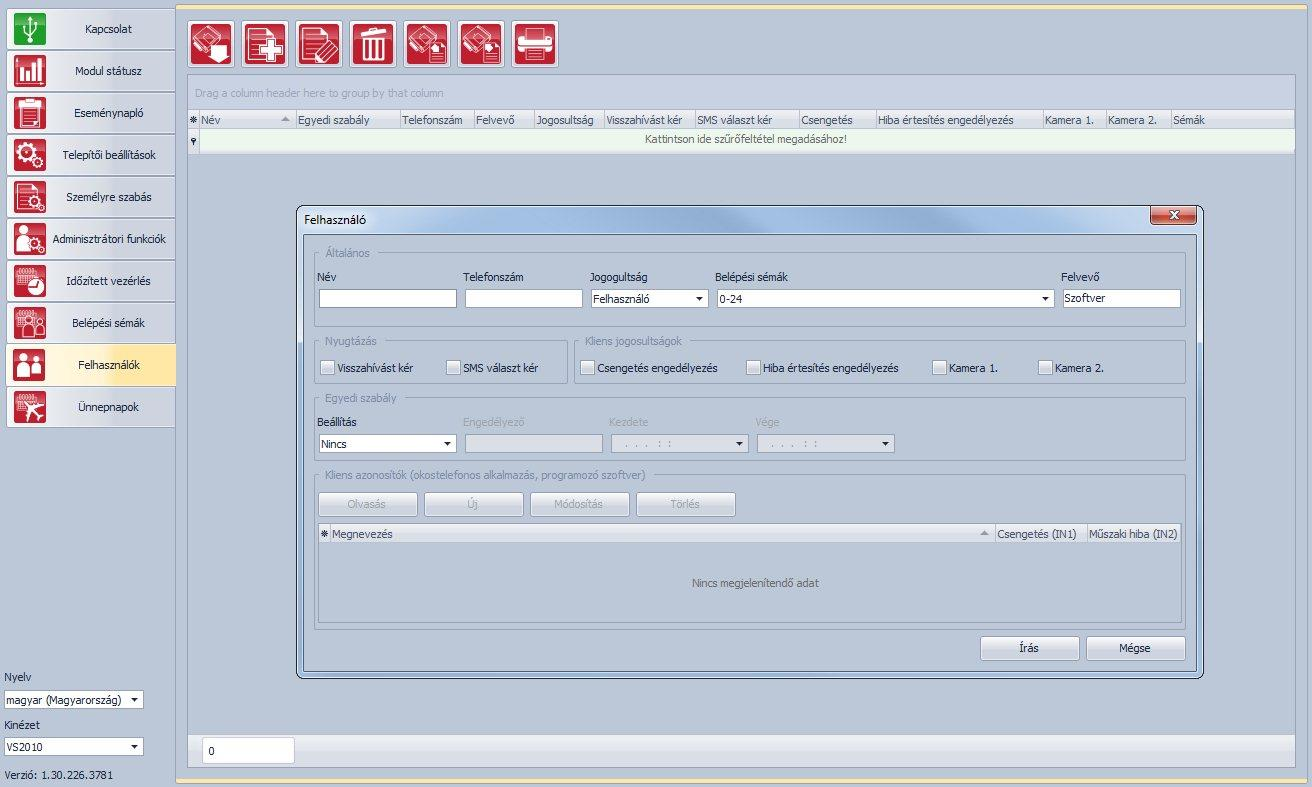Viewport: 1312px width, 787px height.
Task: Click the Sémák column header
Action: tap(1233, 120)
